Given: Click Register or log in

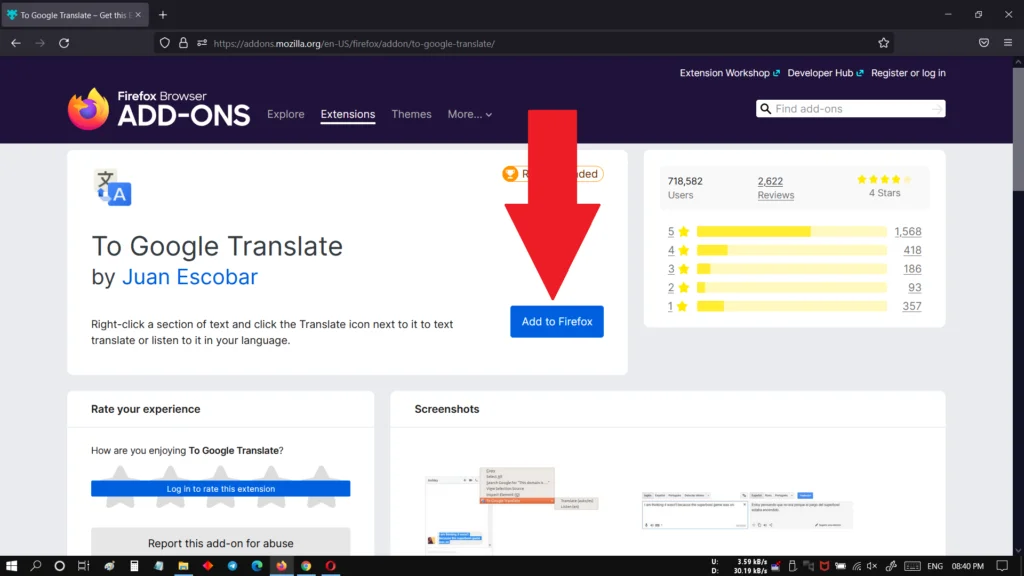Looking at the screenshot, I should (x=908, y=73).
